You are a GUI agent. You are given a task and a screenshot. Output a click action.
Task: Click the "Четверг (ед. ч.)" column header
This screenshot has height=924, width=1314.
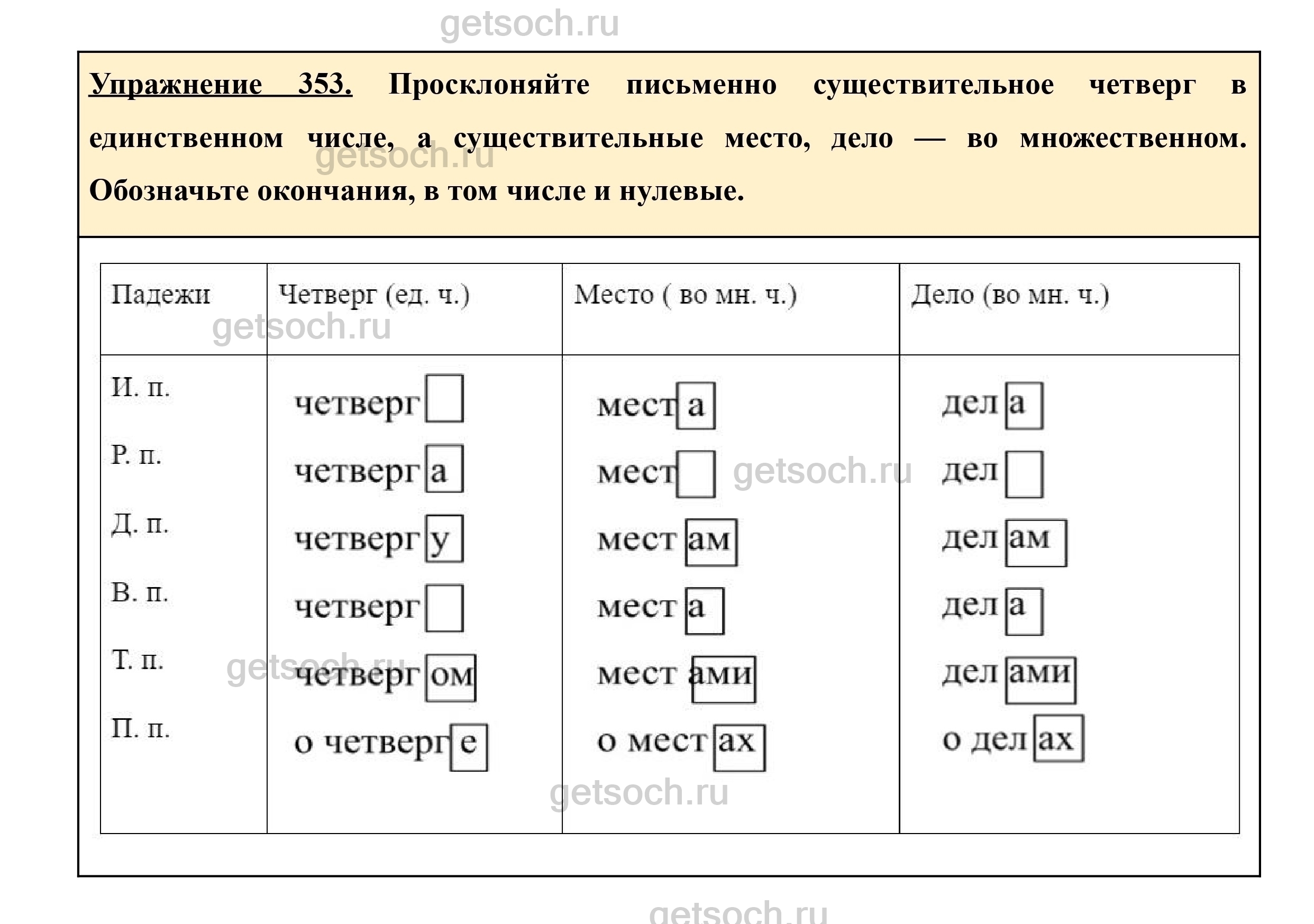coord(373,295)
